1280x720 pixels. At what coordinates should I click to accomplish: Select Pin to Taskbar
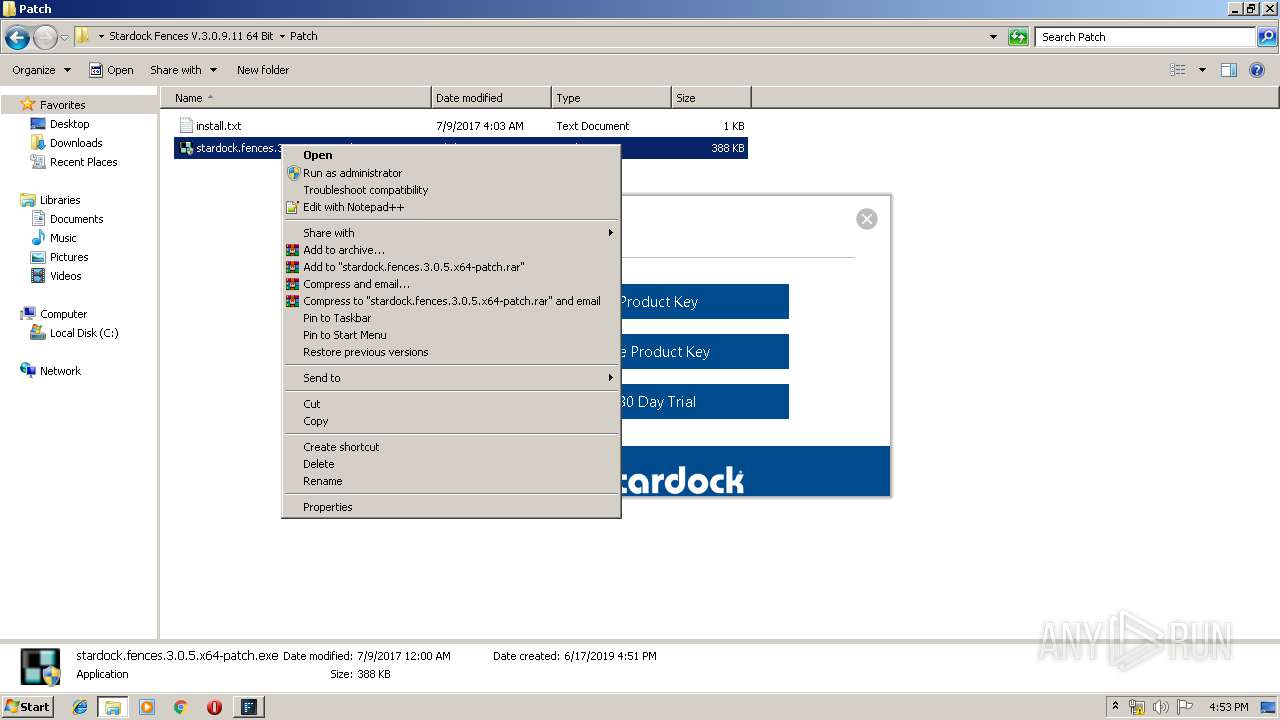point(452,318)
